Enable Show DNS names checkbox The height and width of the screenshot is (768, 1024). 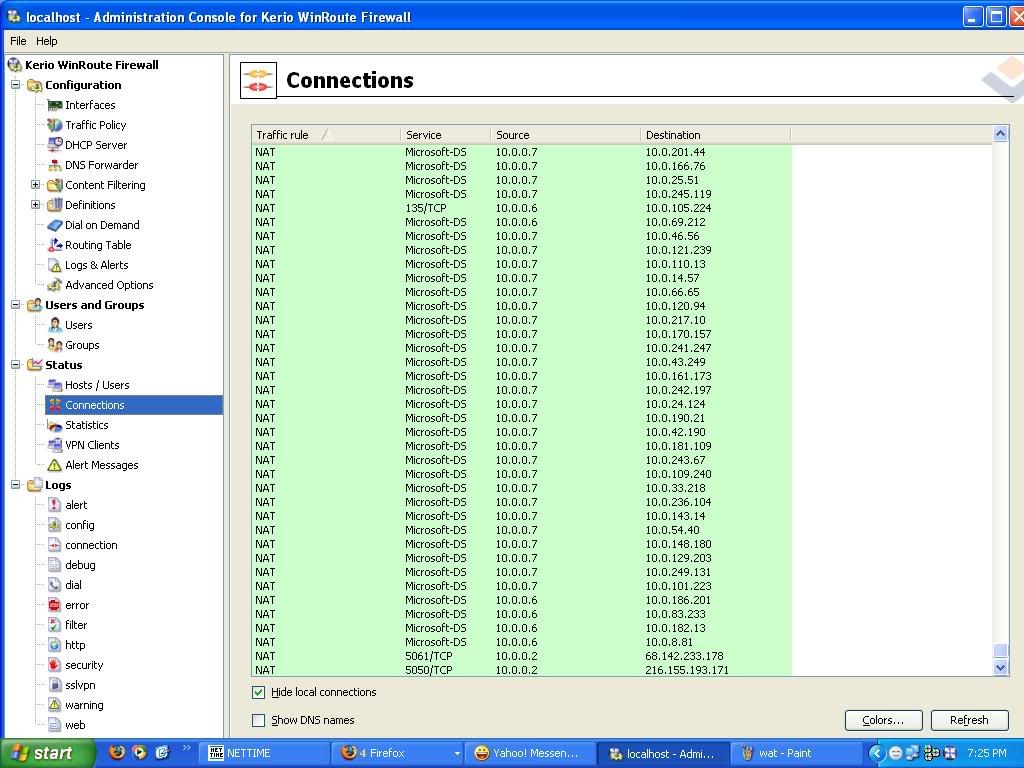[259, 720]
